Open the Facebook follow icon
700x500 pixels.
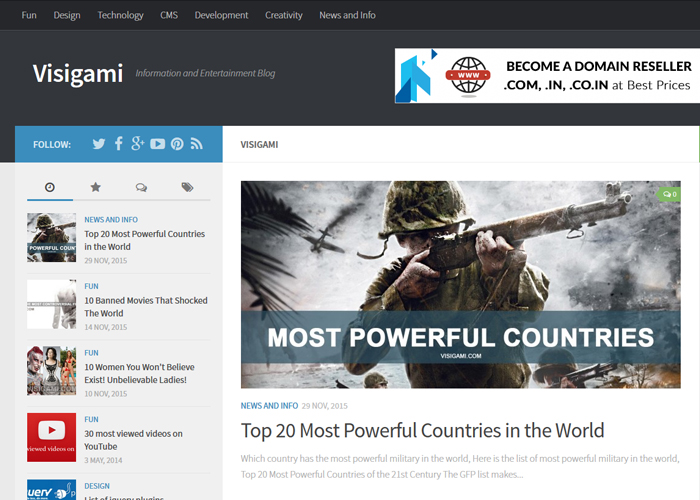point(118,144)
